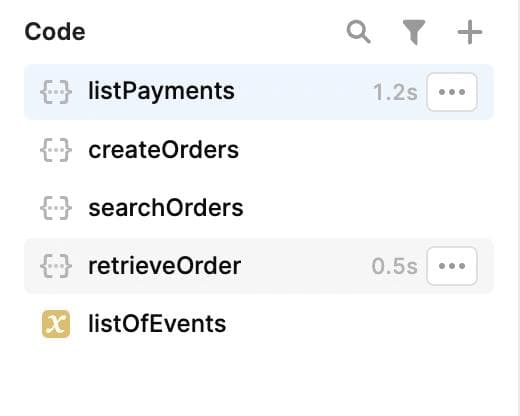Add a new code item with plus
The height and width of the screenshot is (416, 520).
click(470, 32)
